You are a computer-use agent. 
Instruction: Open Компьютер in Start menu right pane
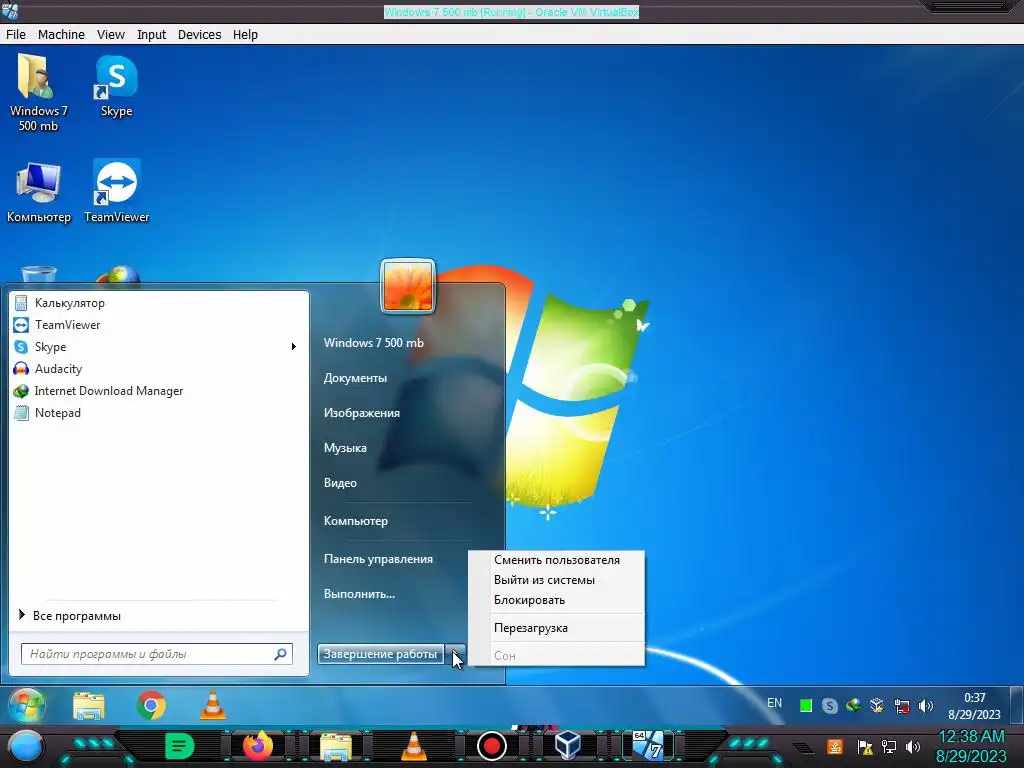click(x=356, y=521)
